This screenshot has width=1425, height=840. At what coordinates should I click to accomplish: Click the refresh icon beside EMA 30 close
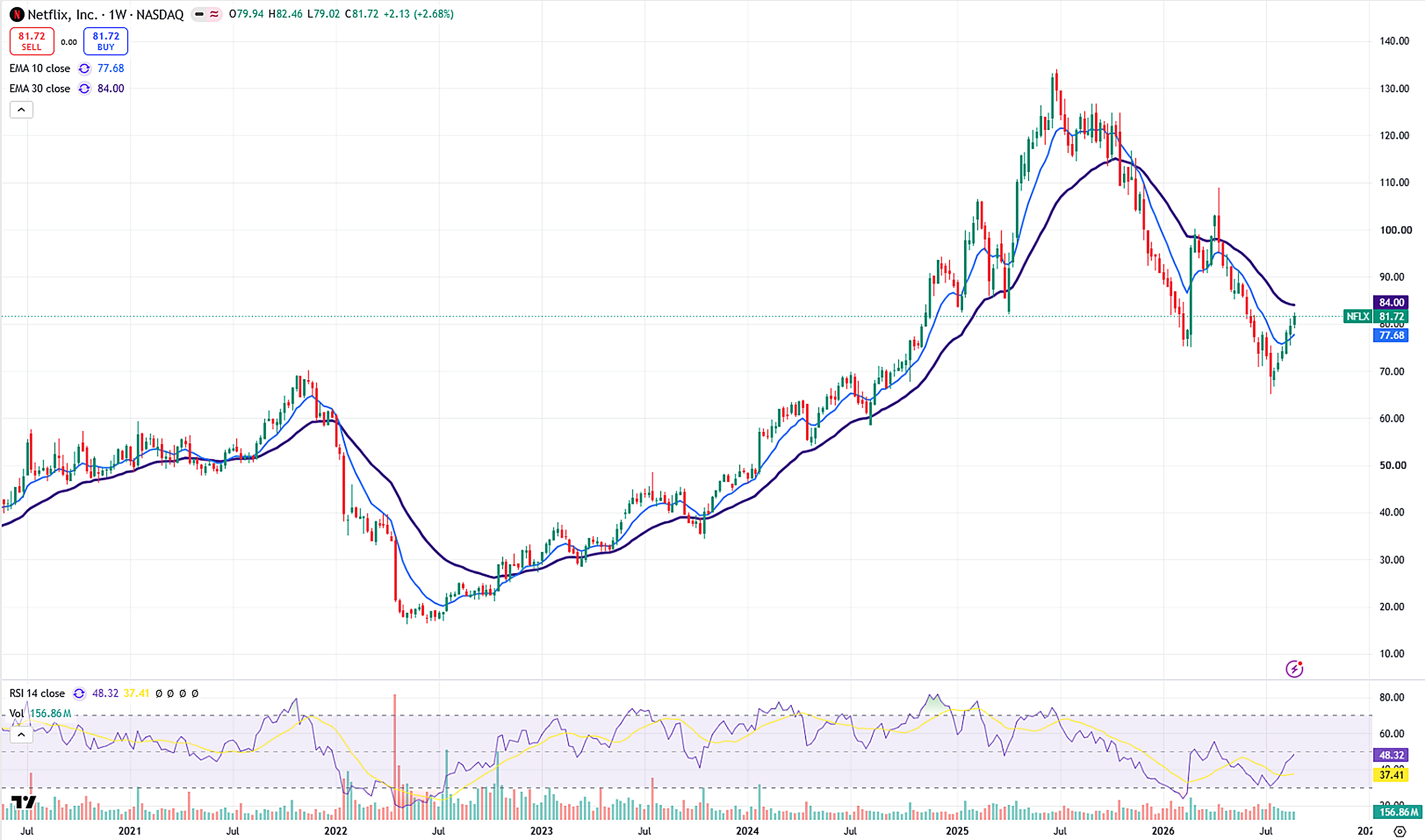click(x=84, y=89)
